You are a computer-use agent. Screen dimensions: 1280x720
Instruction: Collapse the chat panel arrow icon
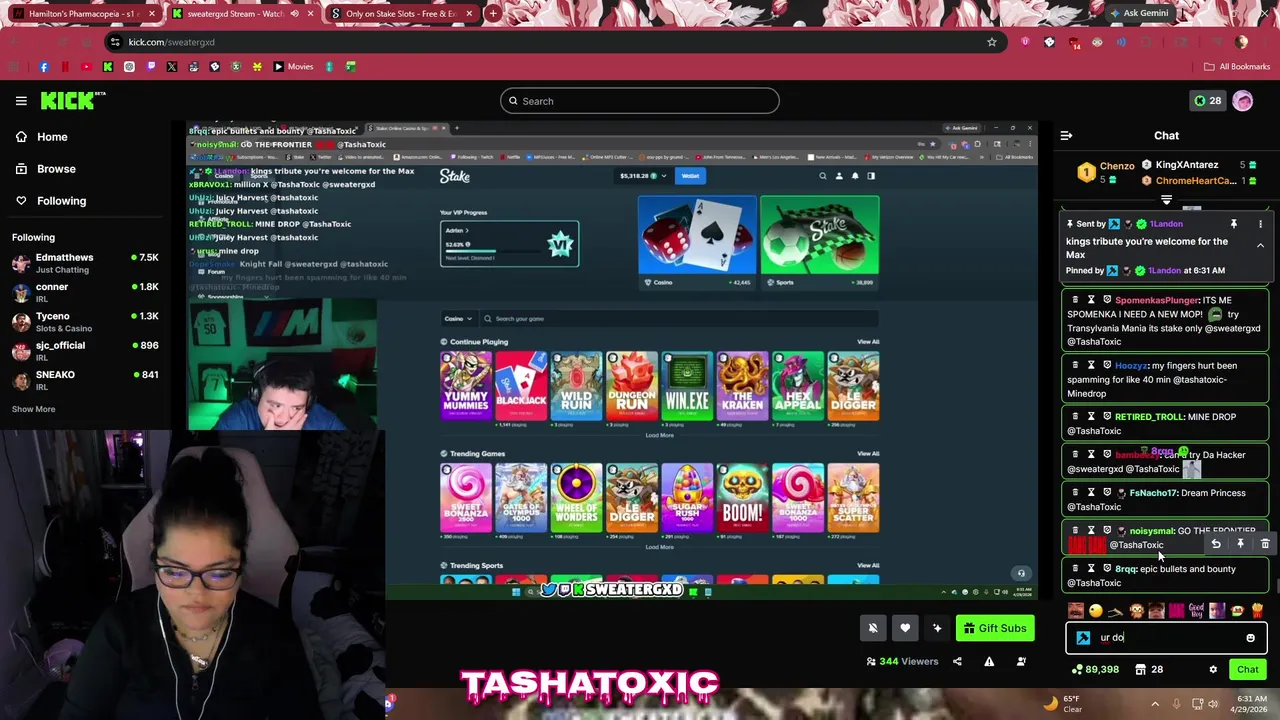(1066, 136)
